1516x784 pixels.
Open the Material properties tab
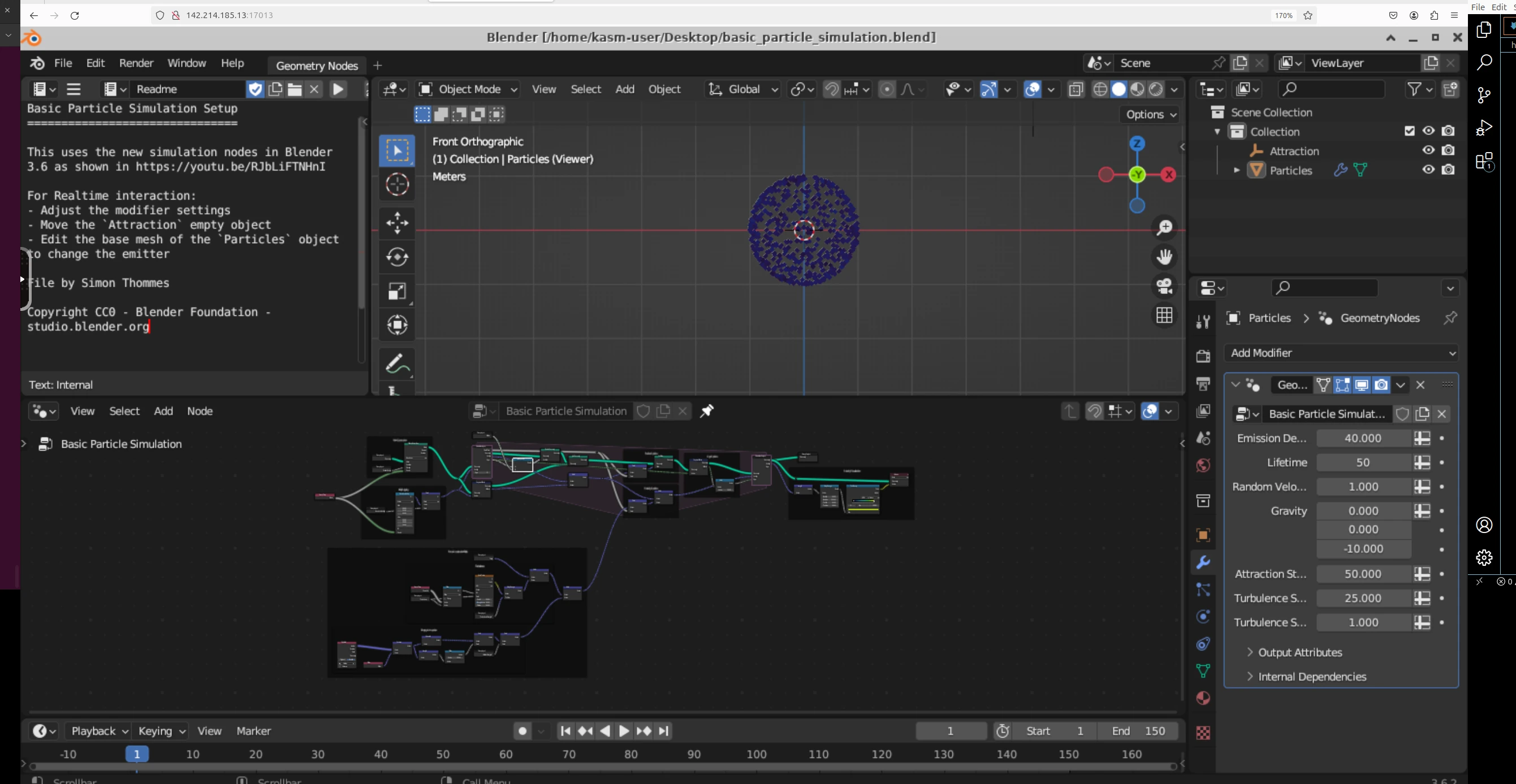tap(1203, 698)
